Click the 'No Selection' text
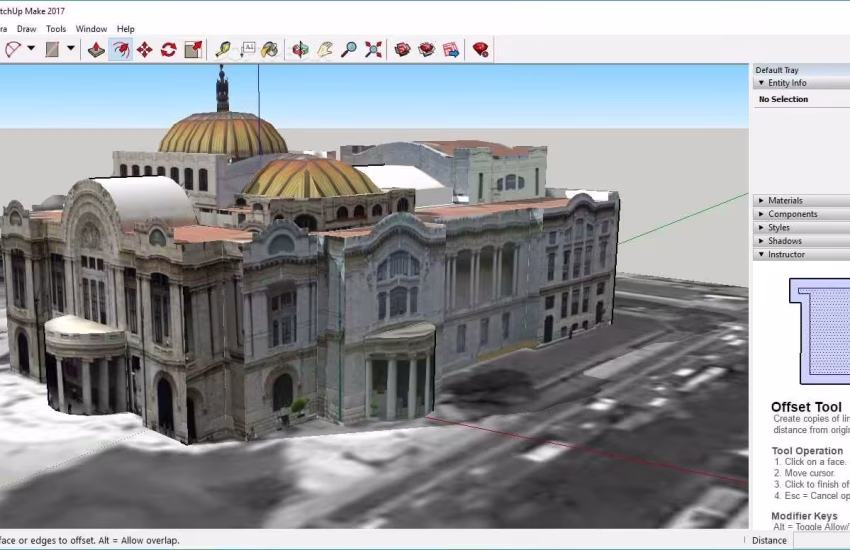This screenshot has height=550, width=850. click(x=783, y=99)
